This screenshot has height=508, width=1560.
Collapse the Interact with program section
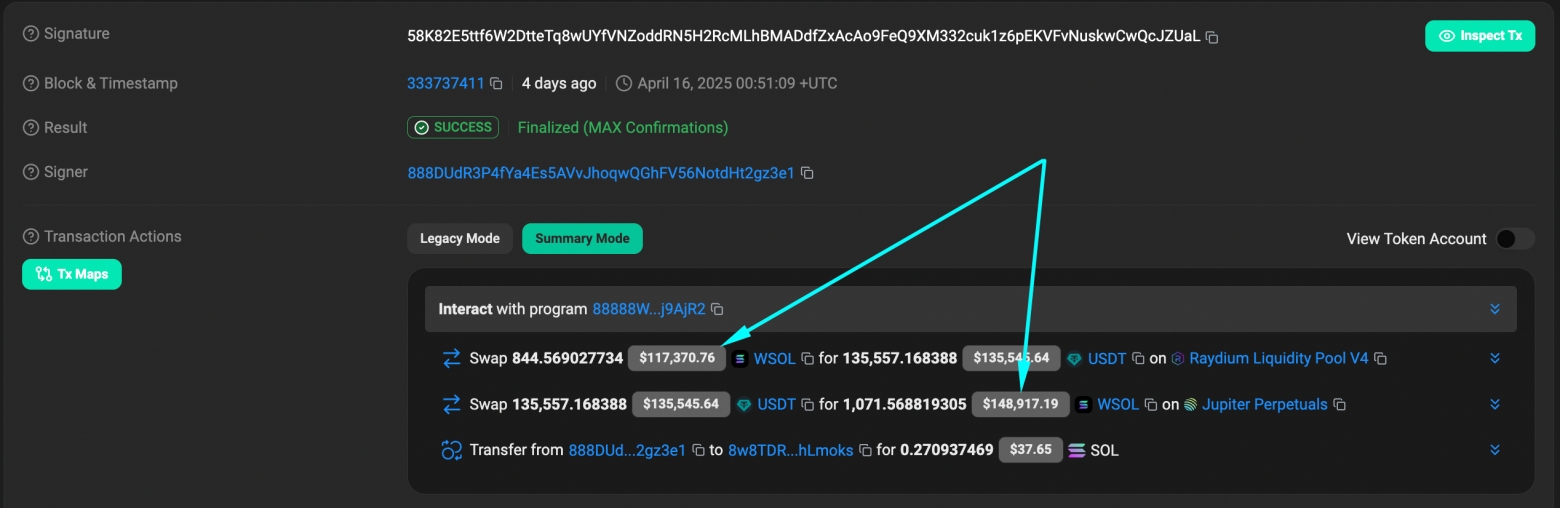1495,309
